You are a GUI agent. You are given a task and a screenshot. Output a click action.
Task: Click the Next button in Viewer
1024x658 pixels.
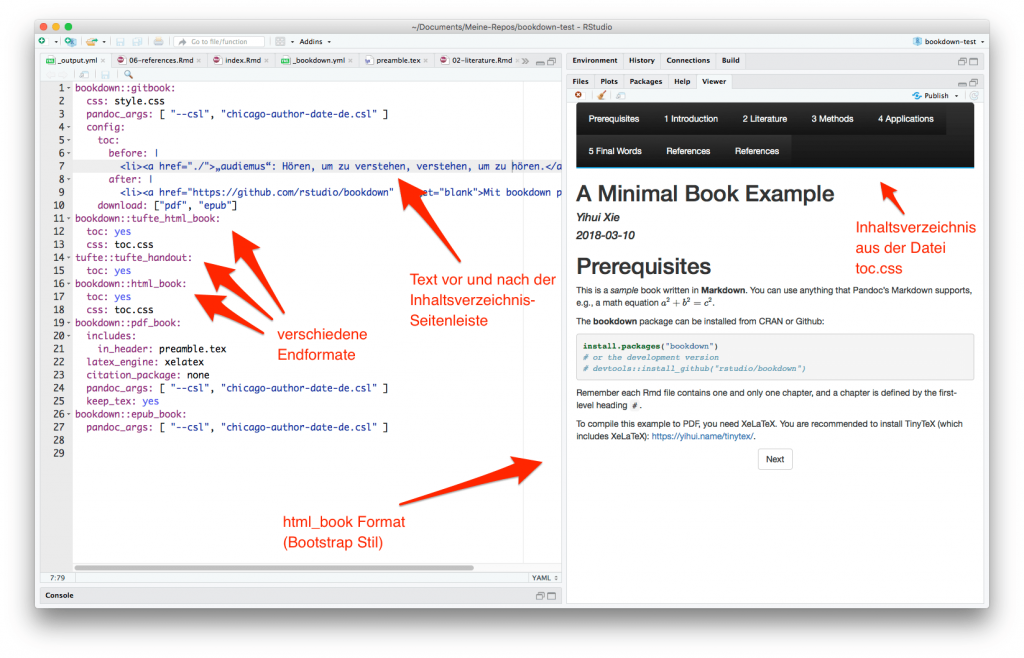[775, 460]
